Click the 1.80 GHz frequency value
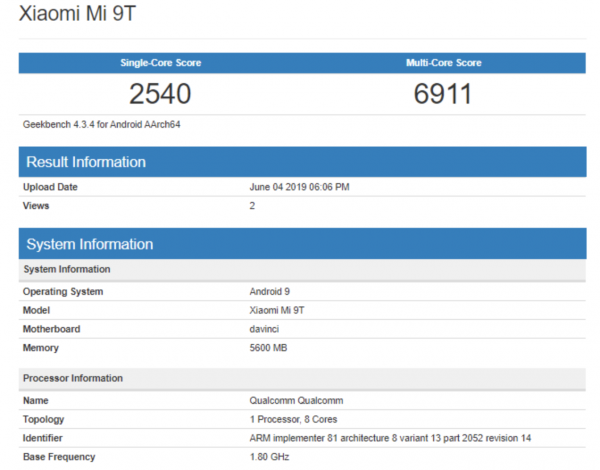 pos(269,457)
